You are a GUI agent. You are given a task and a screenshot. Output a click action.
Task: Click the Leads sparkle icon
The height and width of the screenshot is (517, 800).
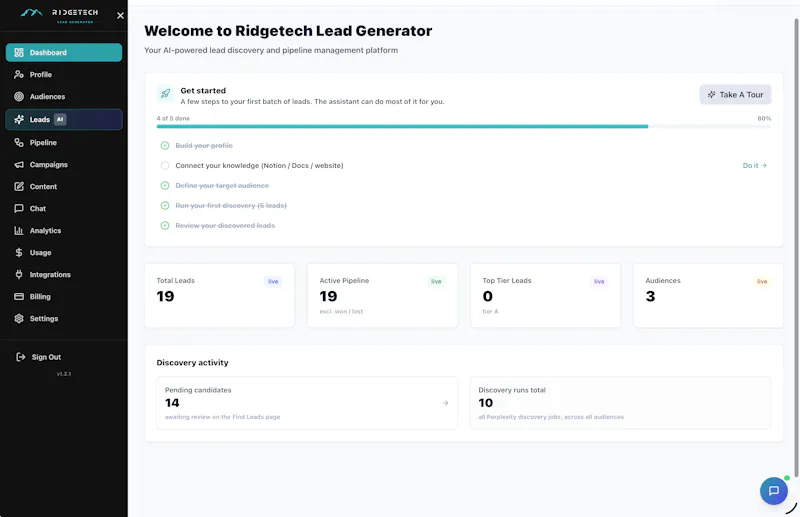(x=19, y=119)
